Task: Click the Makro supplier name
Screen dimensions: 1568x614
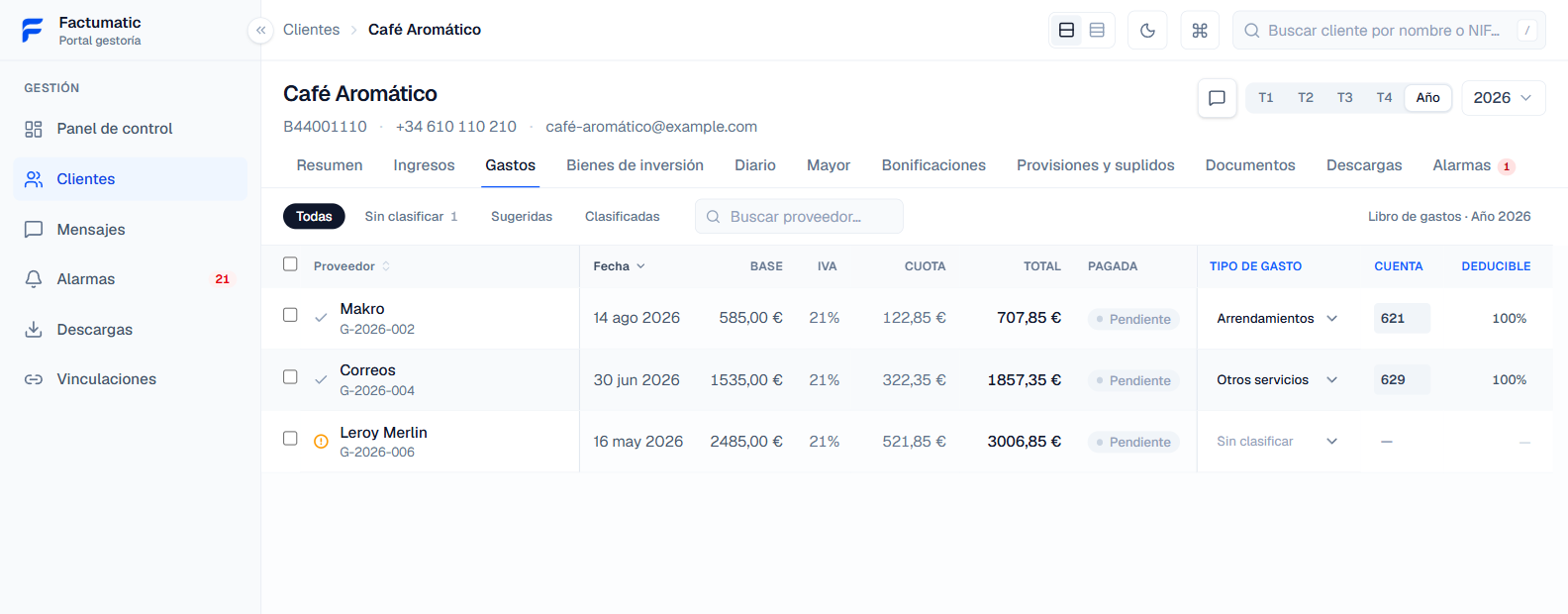Action: click(362, 309)
